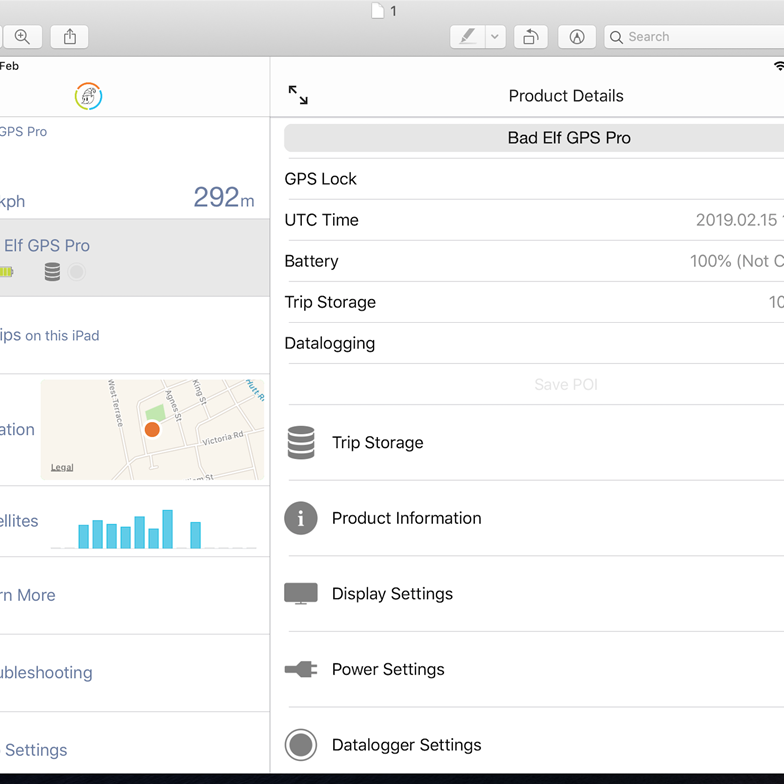Click the Rotate toolbar button
This screenshot has width=784, height=784.
pos(530,37)
